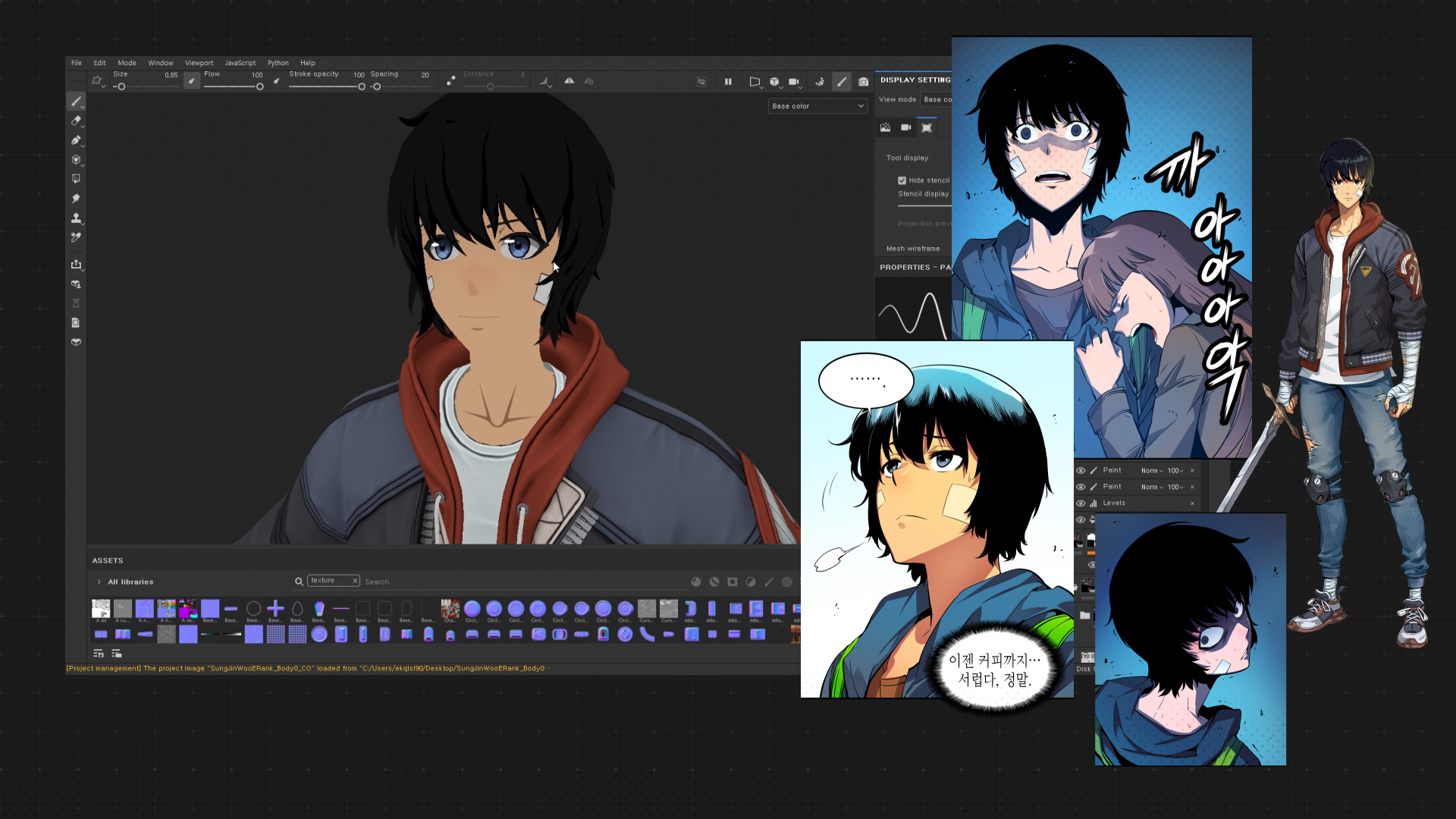Viewport: 1456px width, 819px height.
Task: Filter assets by brushes icon
Action: click(769, 582)
